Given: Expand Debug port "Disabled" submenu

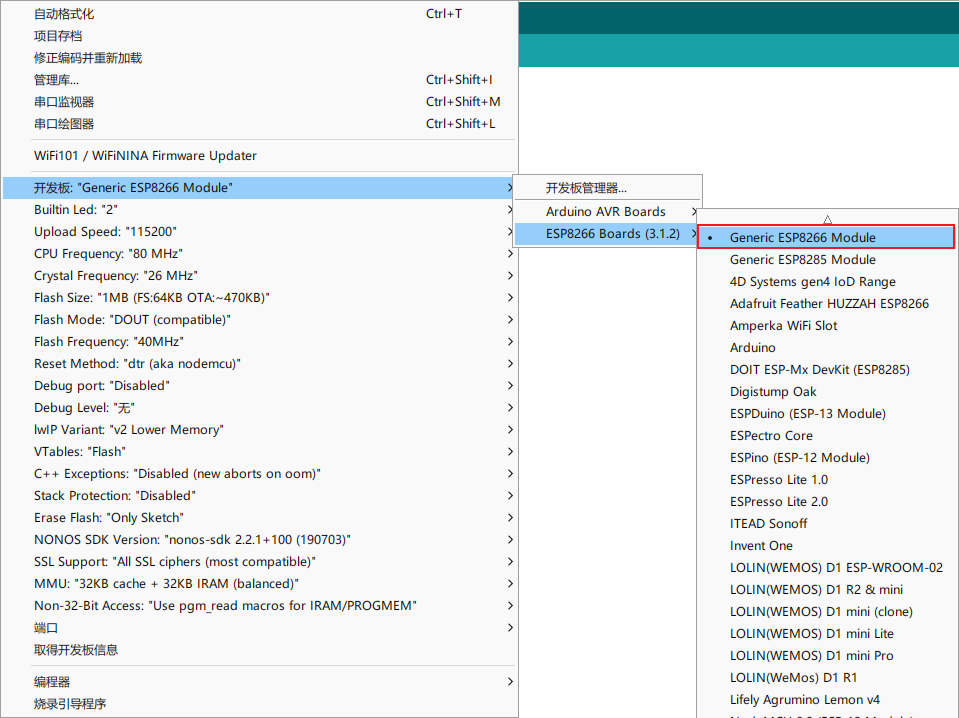Looking at the screenshot, I should pos(260,386).
